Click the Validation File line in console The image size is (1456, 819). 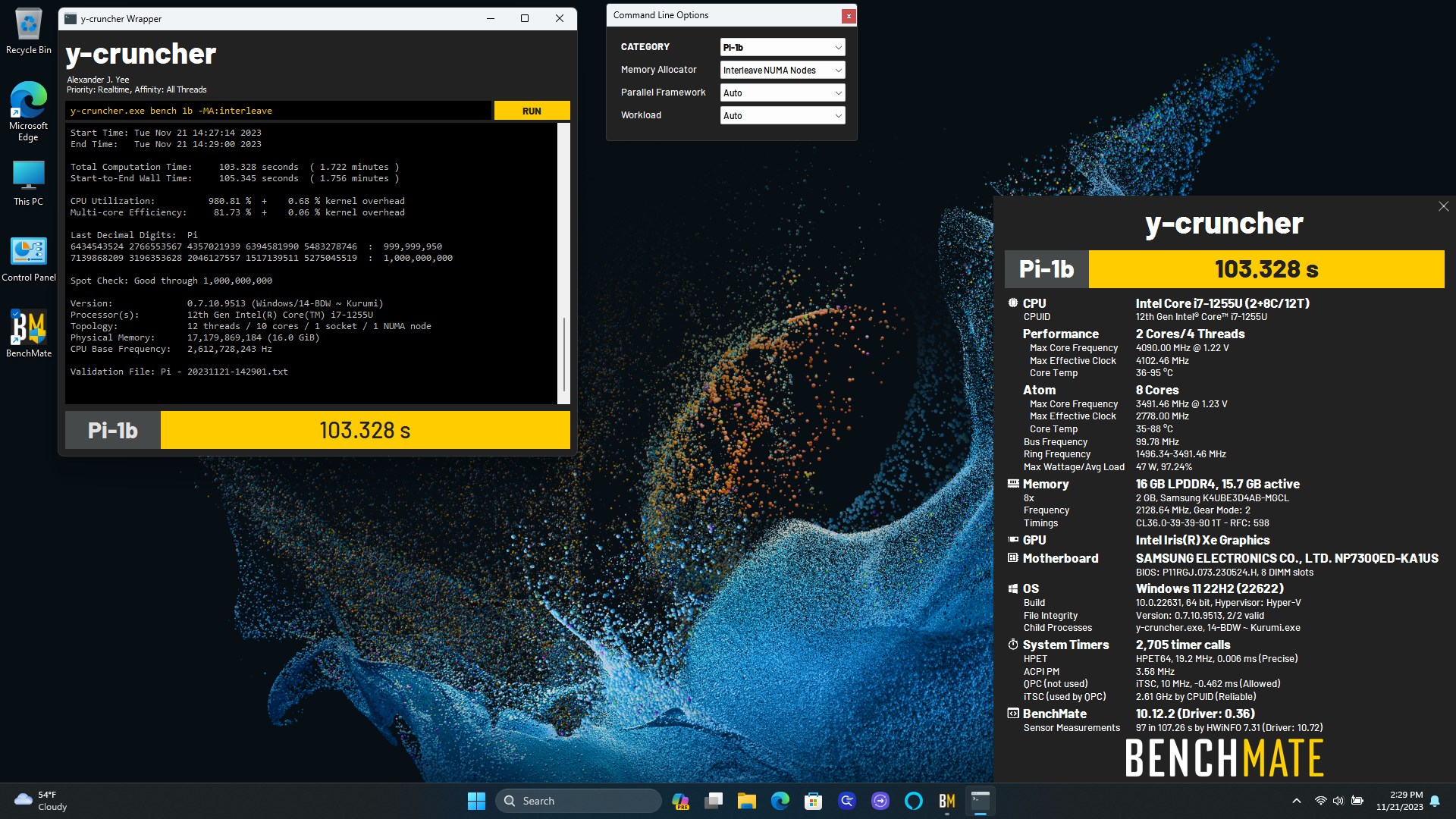[179, 372]
